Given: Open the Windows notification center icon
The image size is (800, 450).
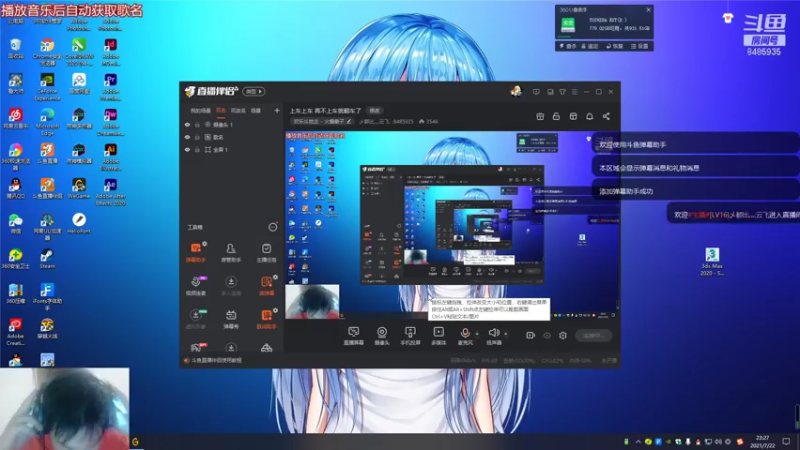Looking at the screenshot, I should (786, 441).
